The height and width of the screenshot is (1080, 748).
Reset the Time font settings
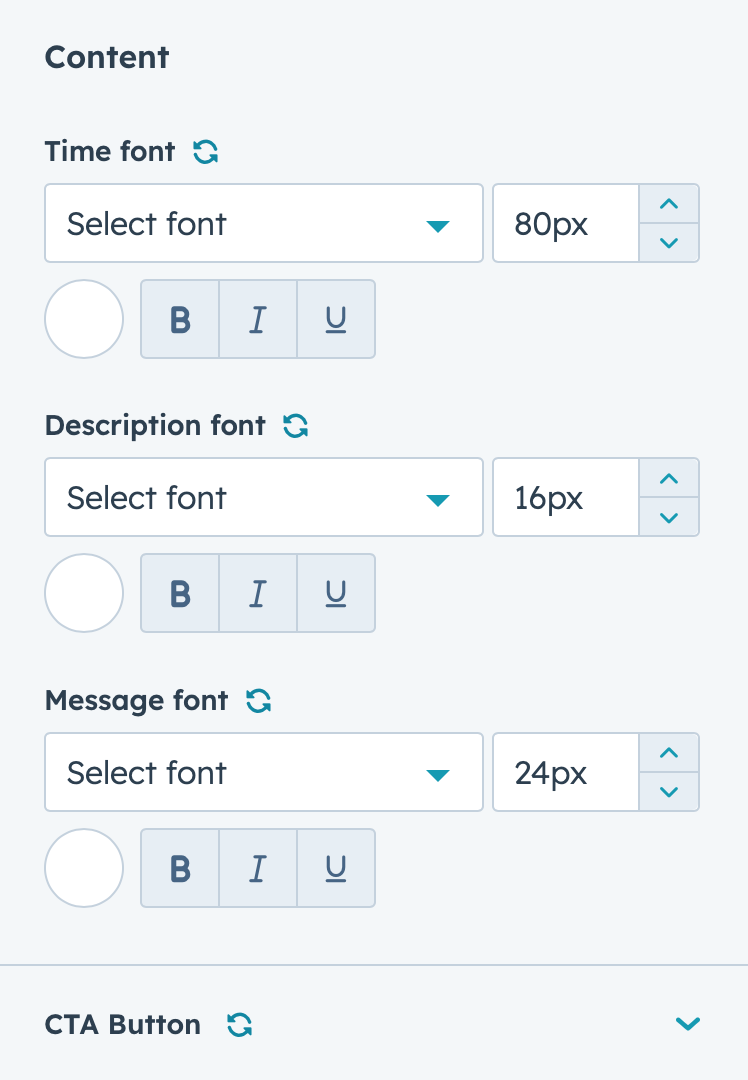205,152
